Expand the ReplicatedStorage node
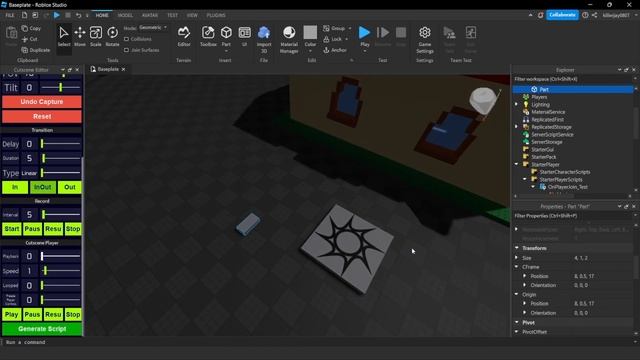This screenshot has width=640, height=360. click(516, 127)
